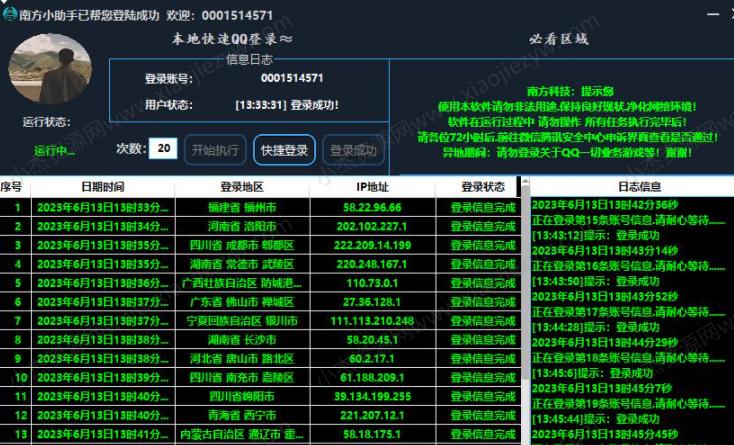Click the table's vertical scrollbar
The width and height of the screenshot is (734, 445).
[x=525, y=311]
